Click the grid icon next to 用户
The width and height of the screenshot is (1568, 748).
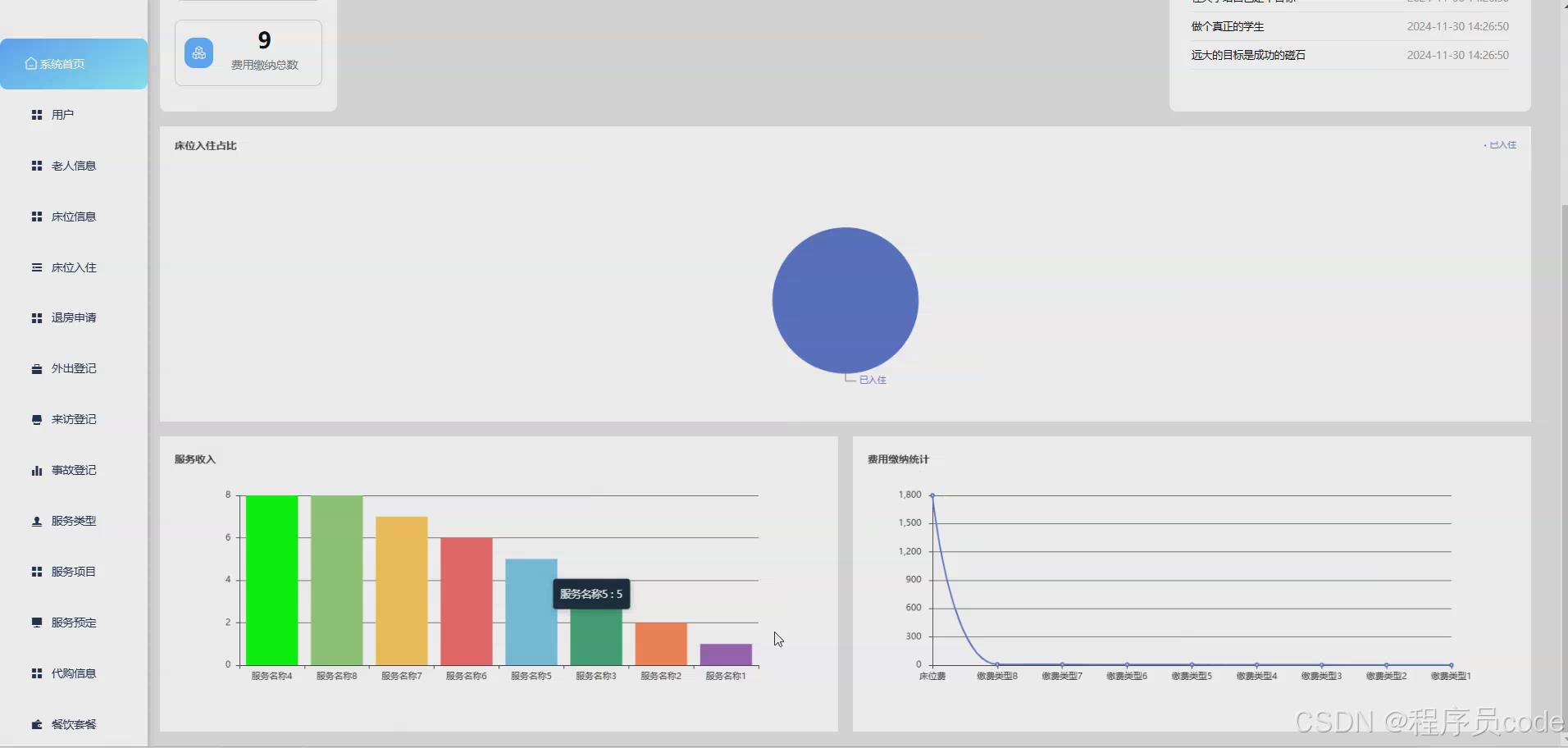coord(37,115)
